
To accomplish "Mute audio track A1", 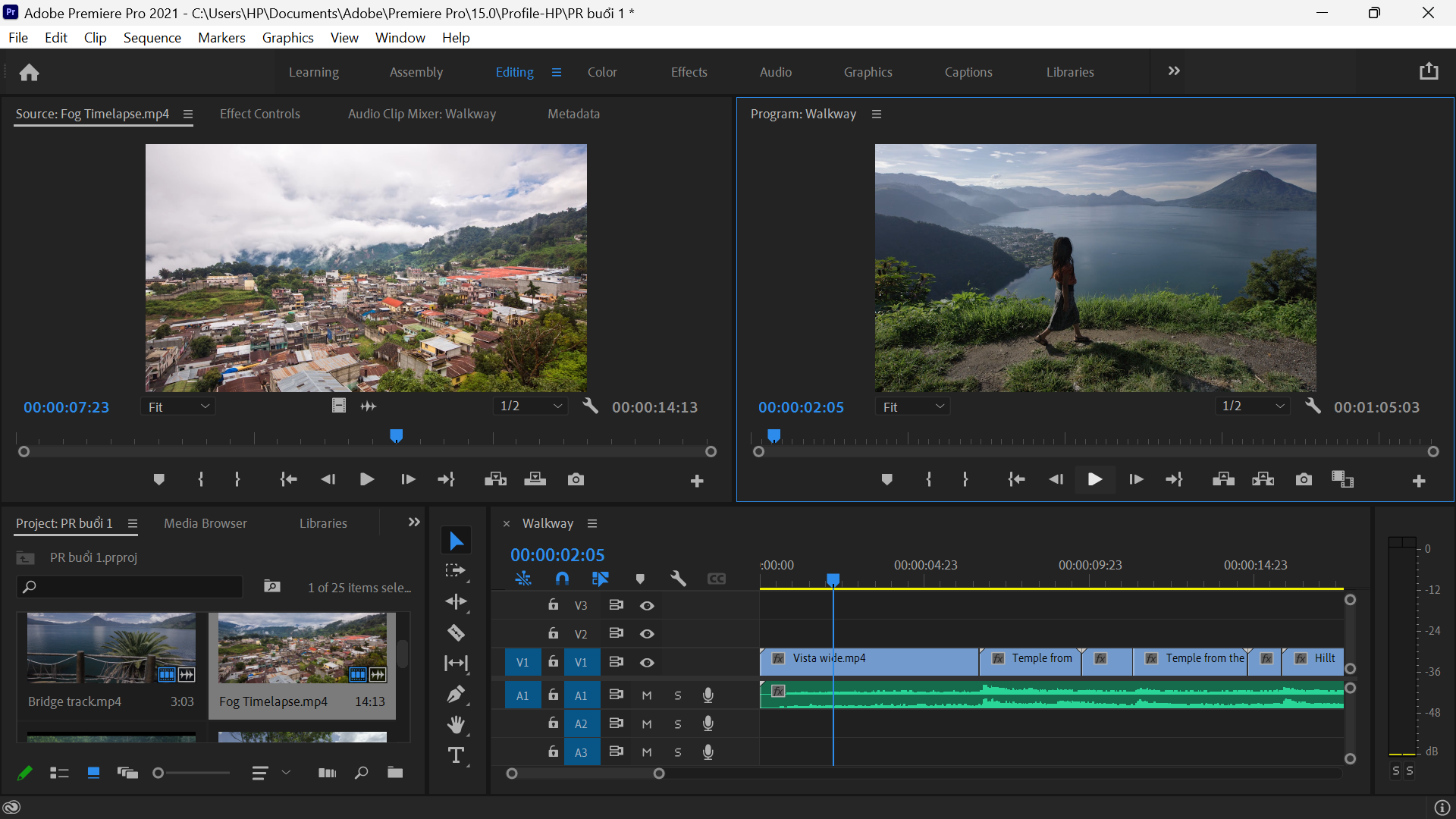I will click(x=647, y=695).
